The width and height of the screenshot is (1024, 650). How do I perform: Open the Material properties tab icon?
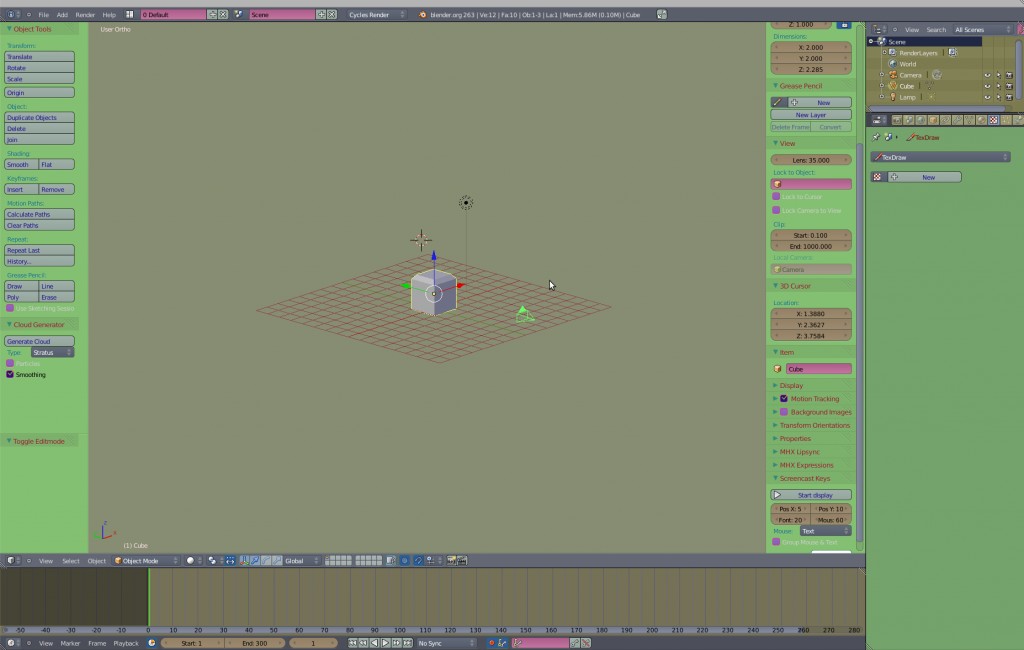[980, 120]
